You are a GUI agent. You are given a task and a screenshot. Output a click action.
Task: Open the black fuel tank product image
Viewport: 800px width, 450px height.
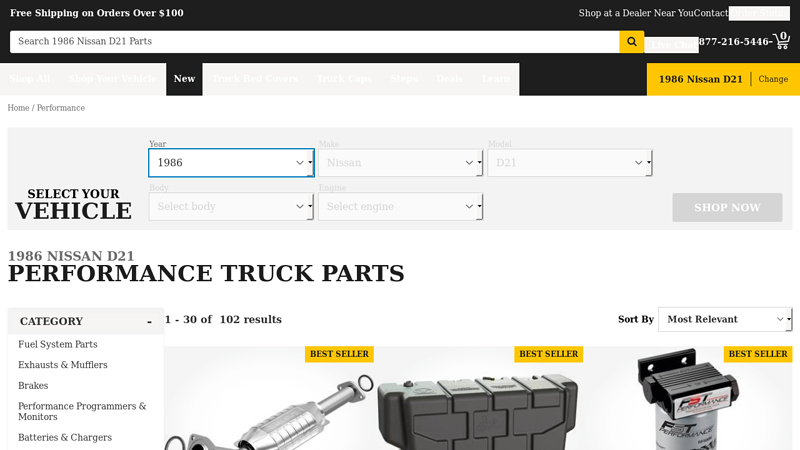click(479, 398)
